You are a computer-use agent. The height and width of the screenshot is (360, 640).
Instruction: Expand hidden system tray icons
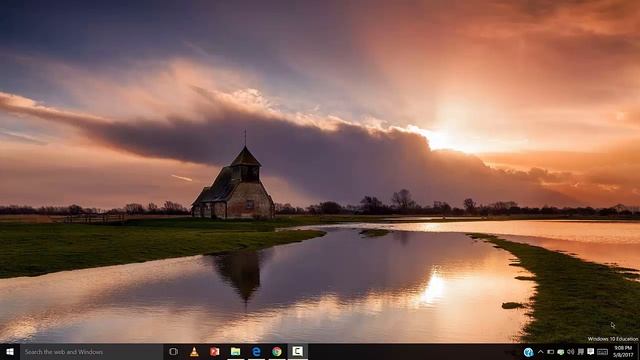(x=540, y=352)
